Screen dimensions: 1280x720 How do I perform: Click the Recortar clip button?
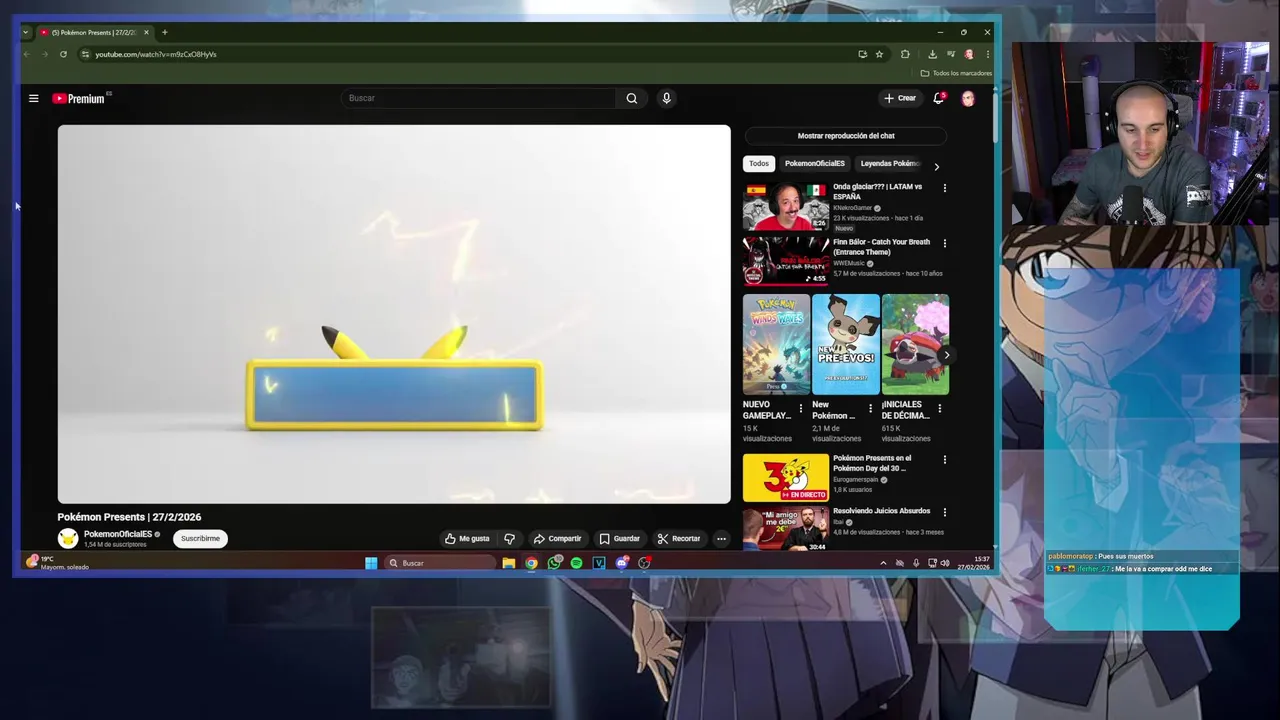(679, 539)
